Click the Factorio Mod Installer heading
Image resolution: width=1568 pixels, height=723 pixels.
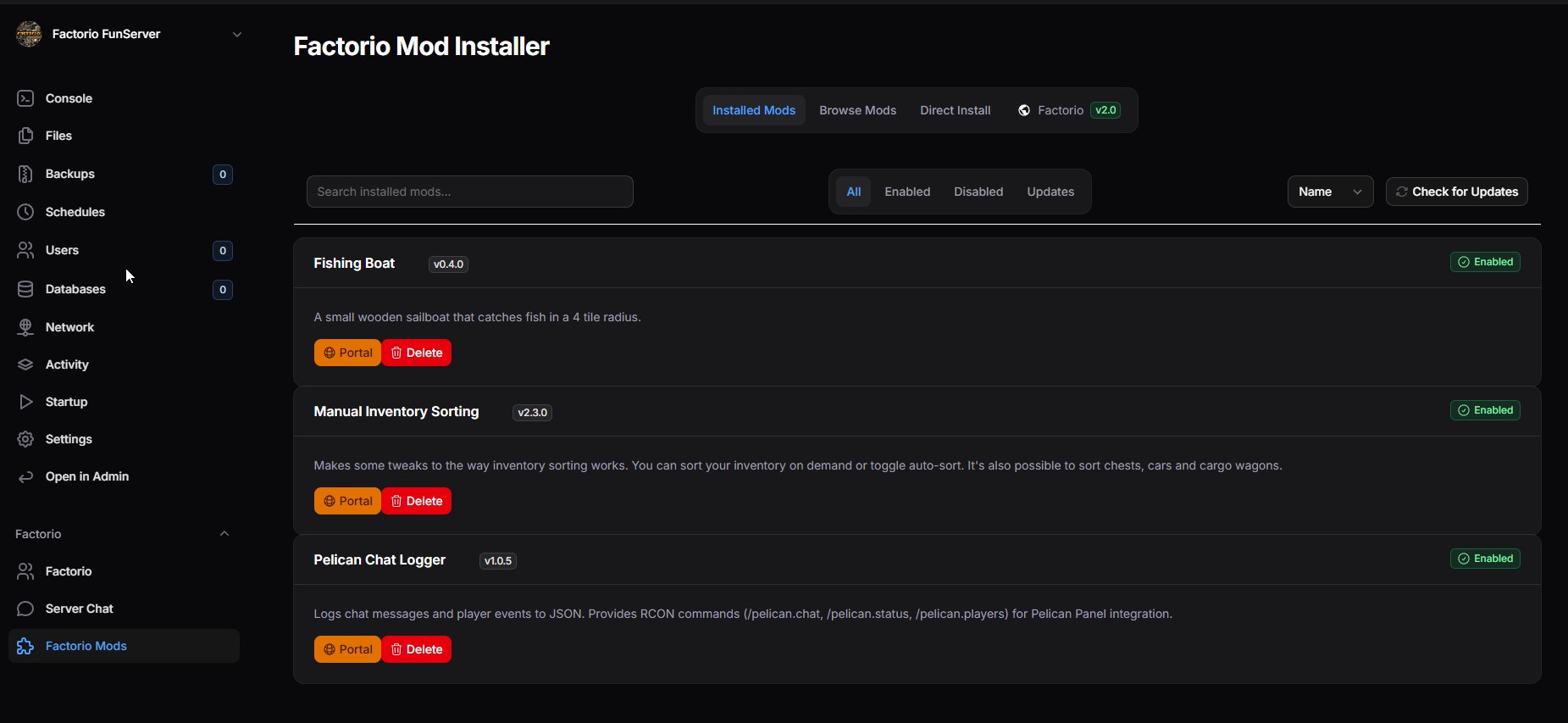421,46
